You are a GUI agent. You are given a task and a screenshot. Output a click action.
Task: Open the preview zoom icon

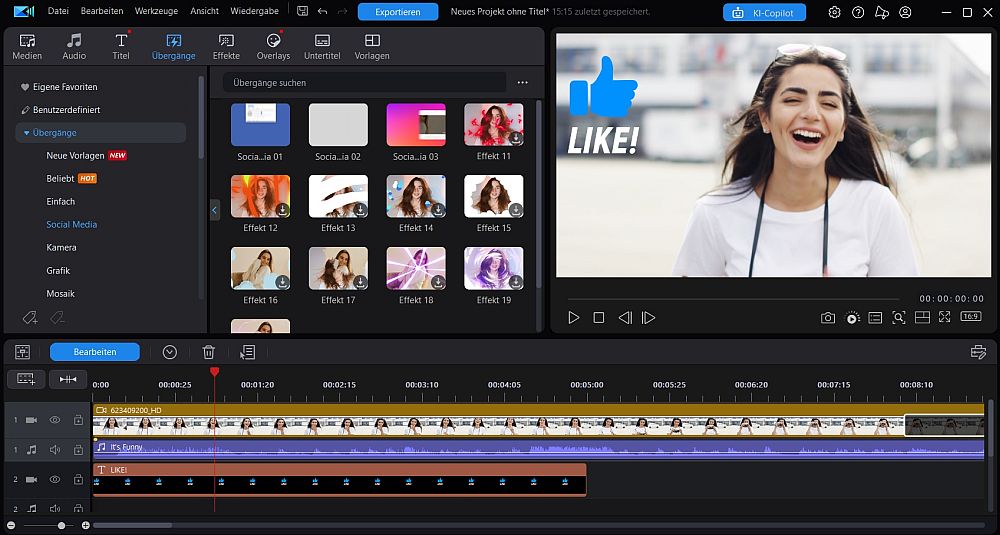899,318
